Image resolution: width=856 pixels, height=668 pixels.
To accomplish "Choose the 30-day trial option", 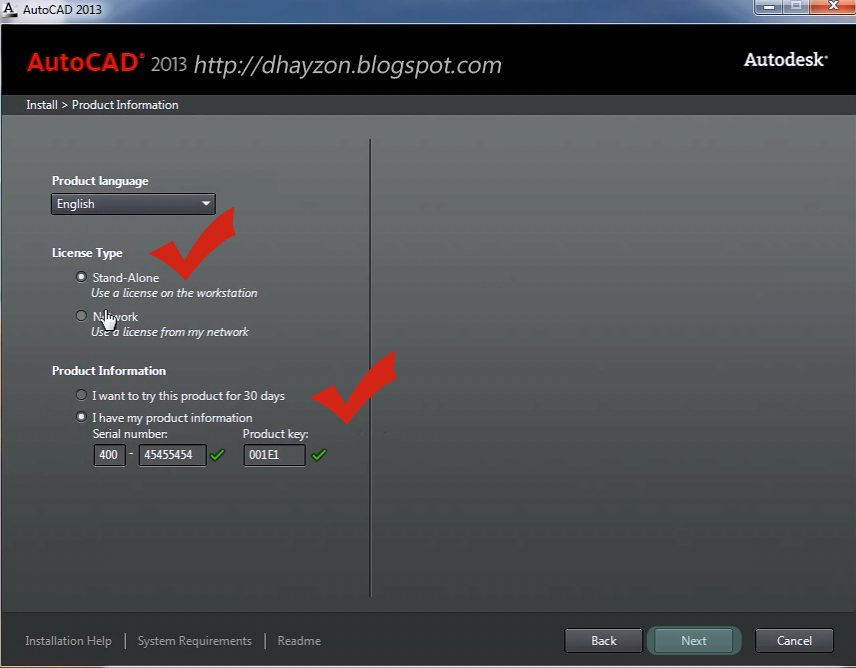I will [x=81, y=395].
